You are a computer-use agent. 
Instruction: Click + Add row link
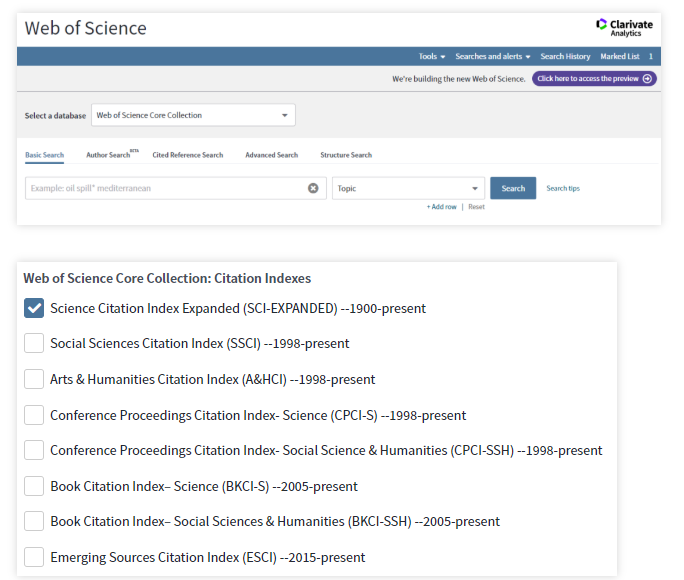[441, 207]
